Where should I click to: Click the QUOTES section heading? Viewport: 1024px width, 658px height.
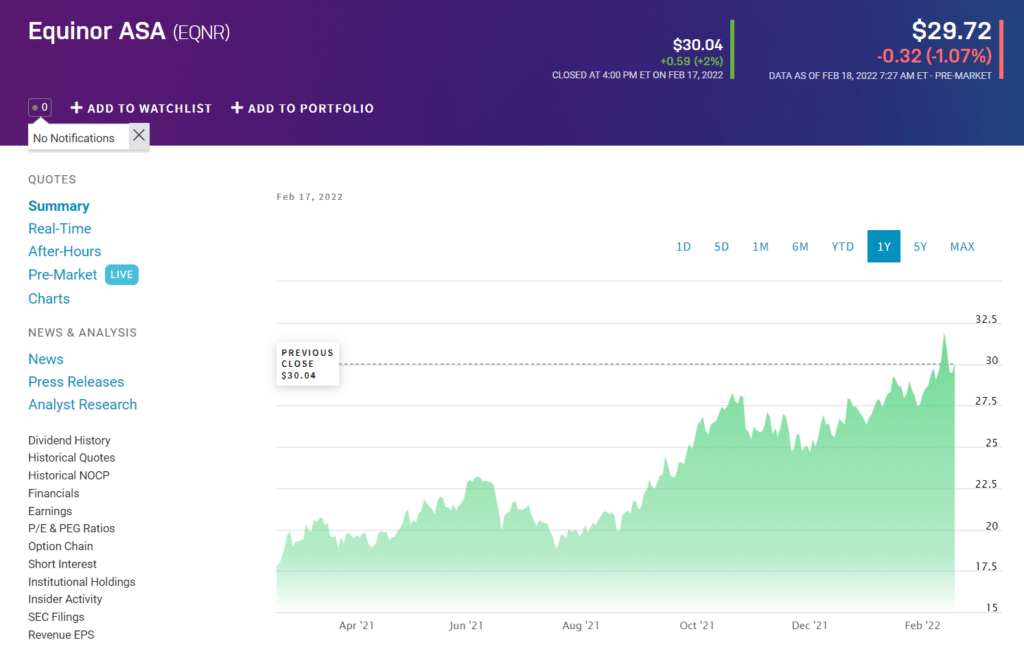pos(52,180)
